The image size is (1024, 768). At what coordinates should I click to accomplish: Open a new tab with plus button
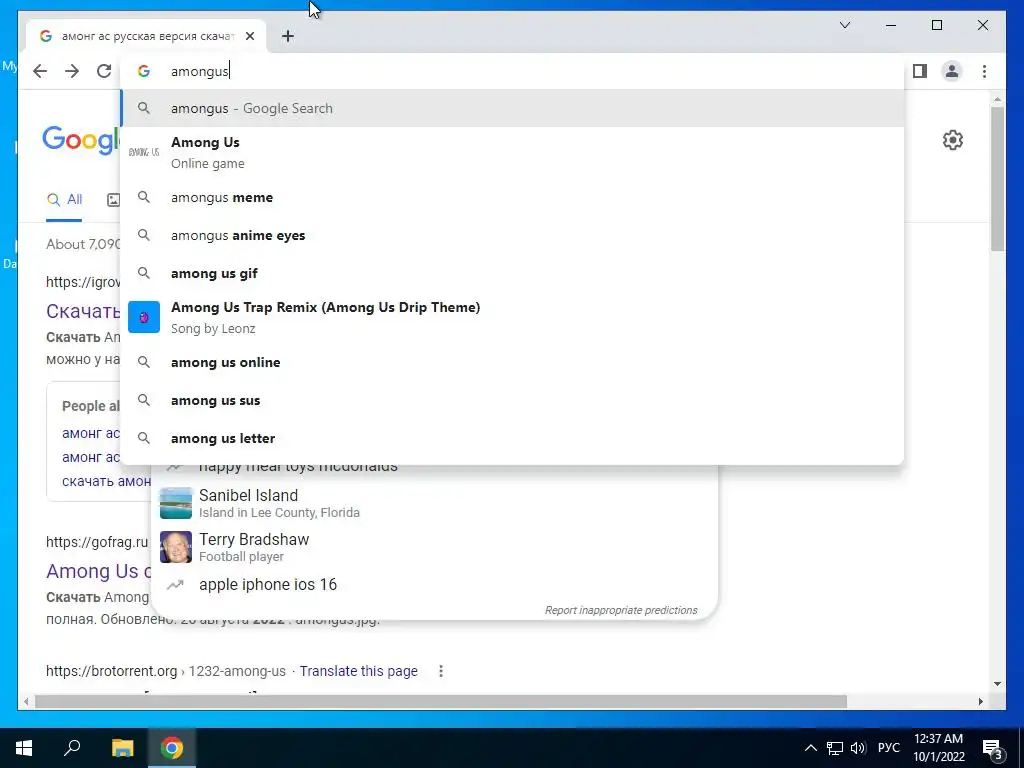tap(288, 36)
